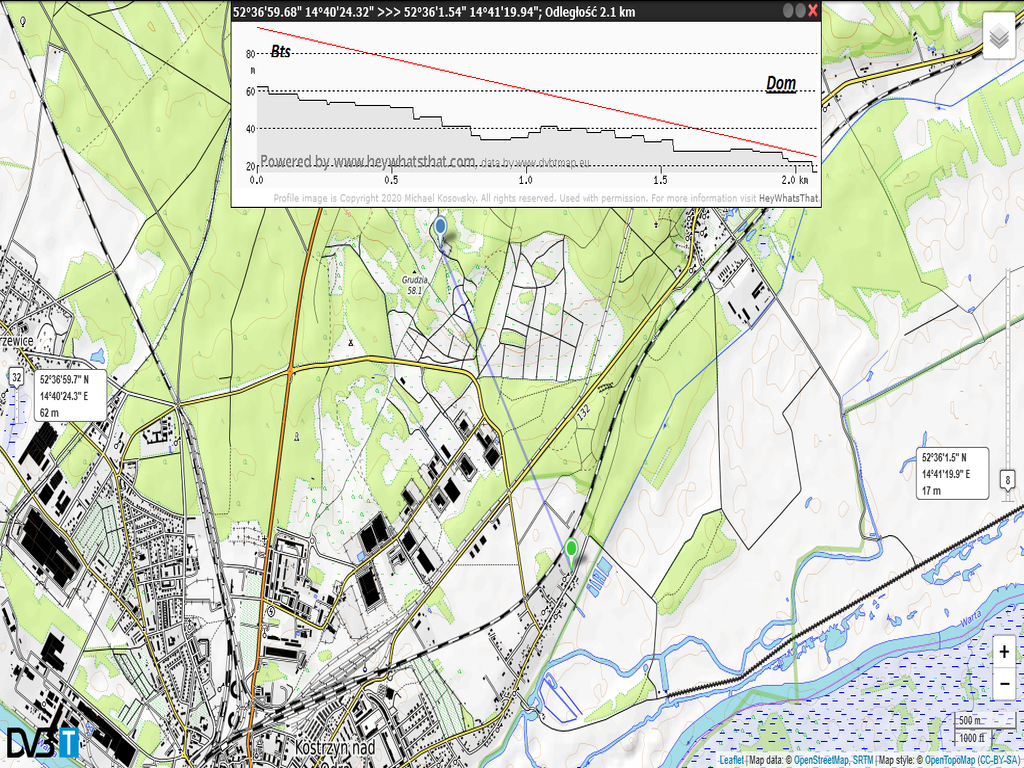Open the OpenTopoMap style link
This screenshot has height=768, width=1024.
click(x=950, y=760)
